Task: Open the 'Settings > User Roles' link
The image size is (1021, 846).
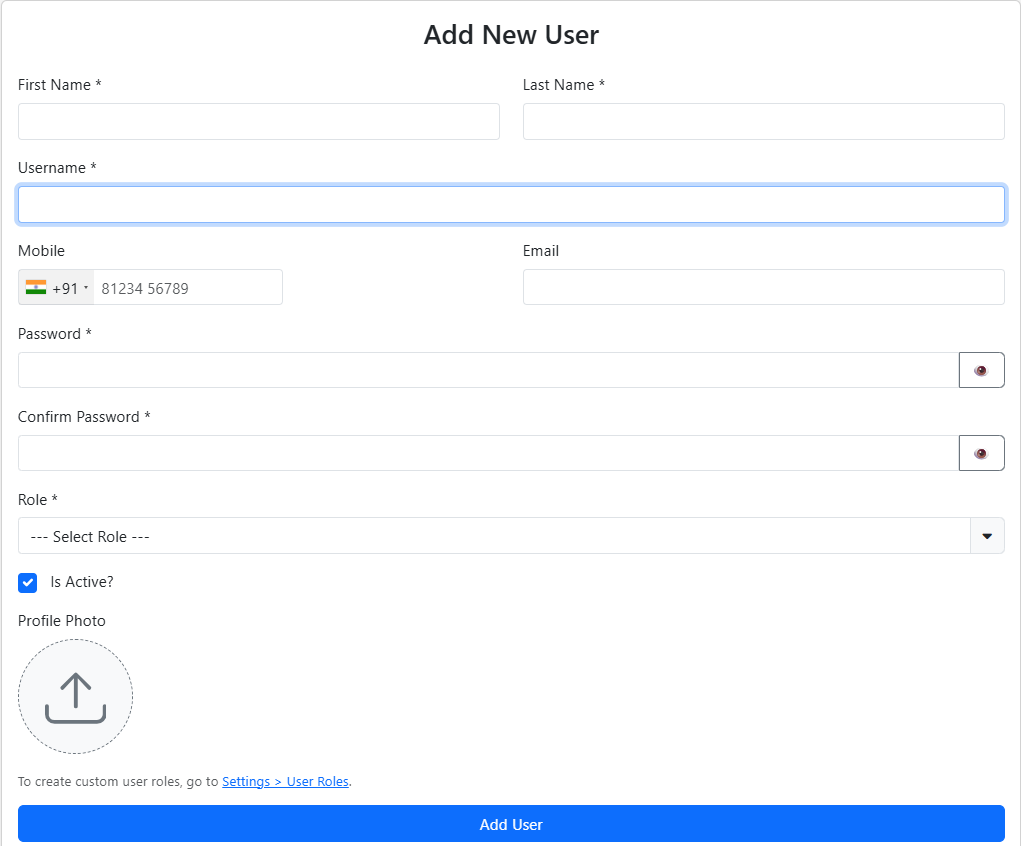Action: click(x=285, y=781)
